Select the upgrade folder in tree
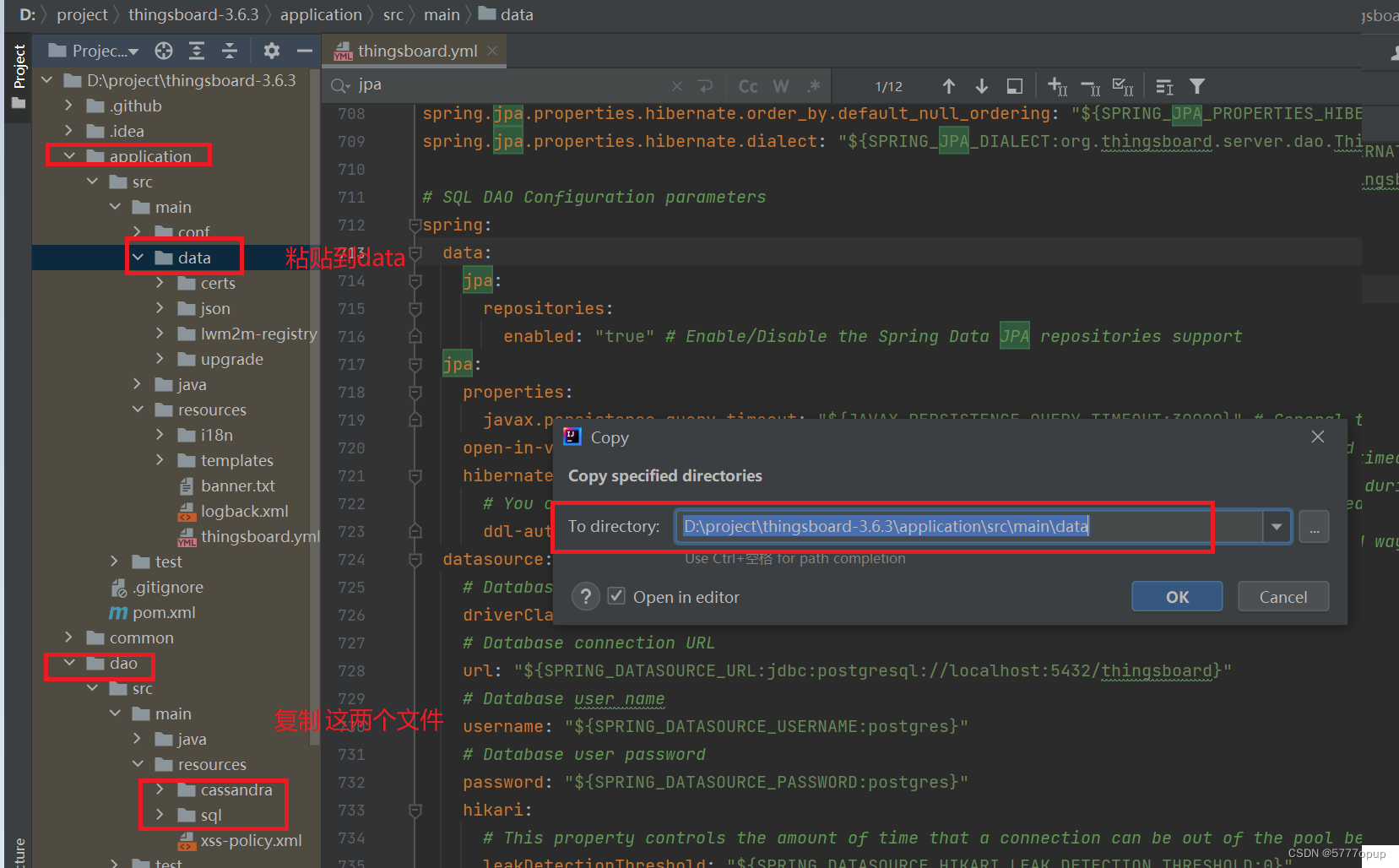1399x868 pixels. pyautogui.click(x=221, y=359)
